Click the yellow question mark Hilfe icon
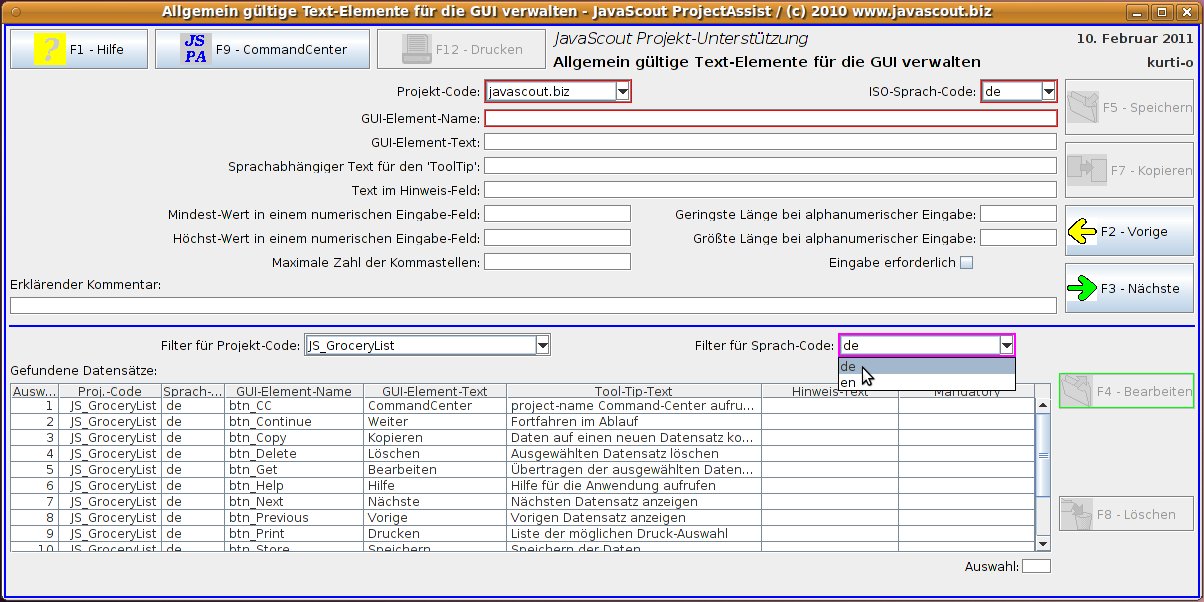1204x602 pixels. pyautogui.click(x=44, y=49)
